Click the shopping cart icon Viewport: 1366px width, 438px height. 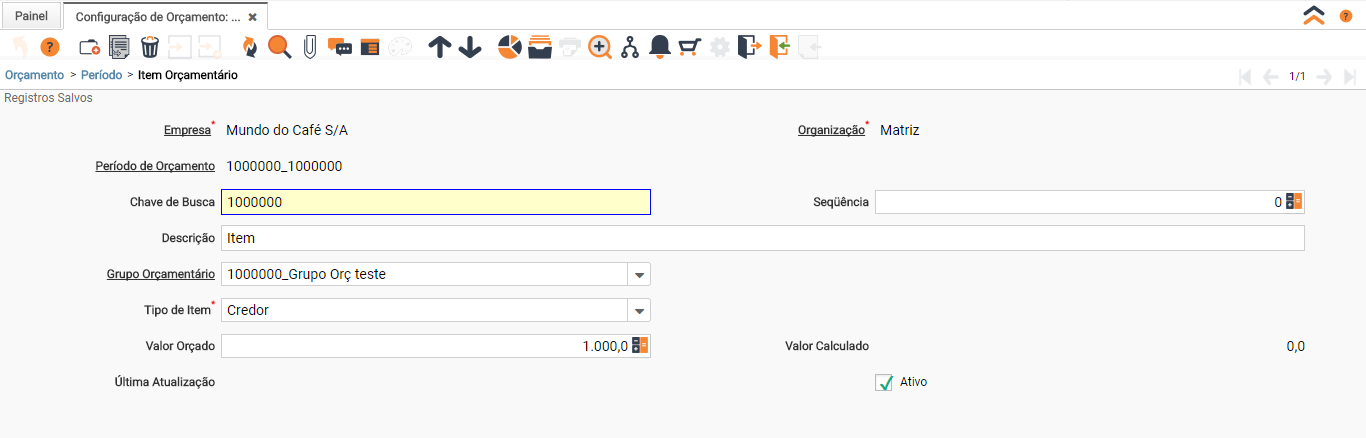point(690,47)
